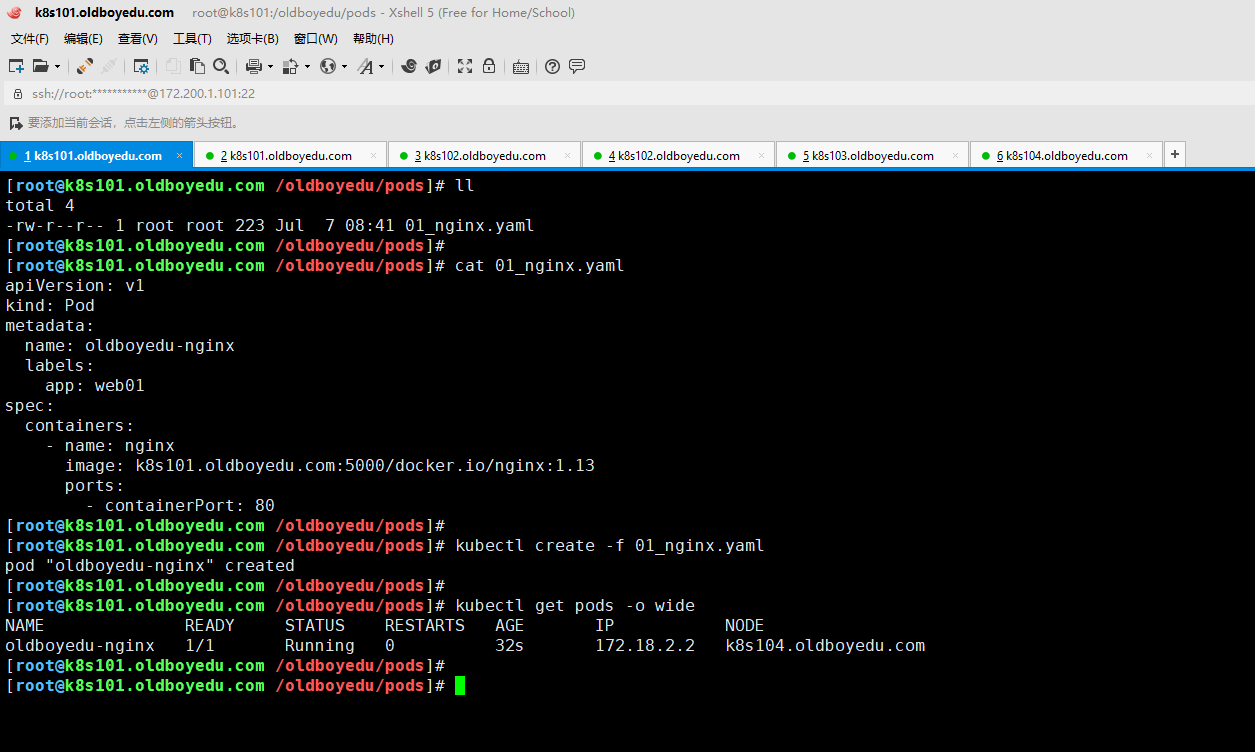Add a new tab with the plus button
Screen dimensions: 1255x752
point(1175,155)
